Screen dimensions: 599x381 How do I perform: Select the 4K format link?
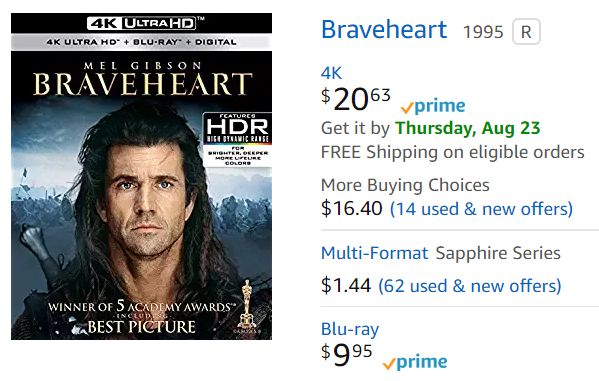pos(331,73)
